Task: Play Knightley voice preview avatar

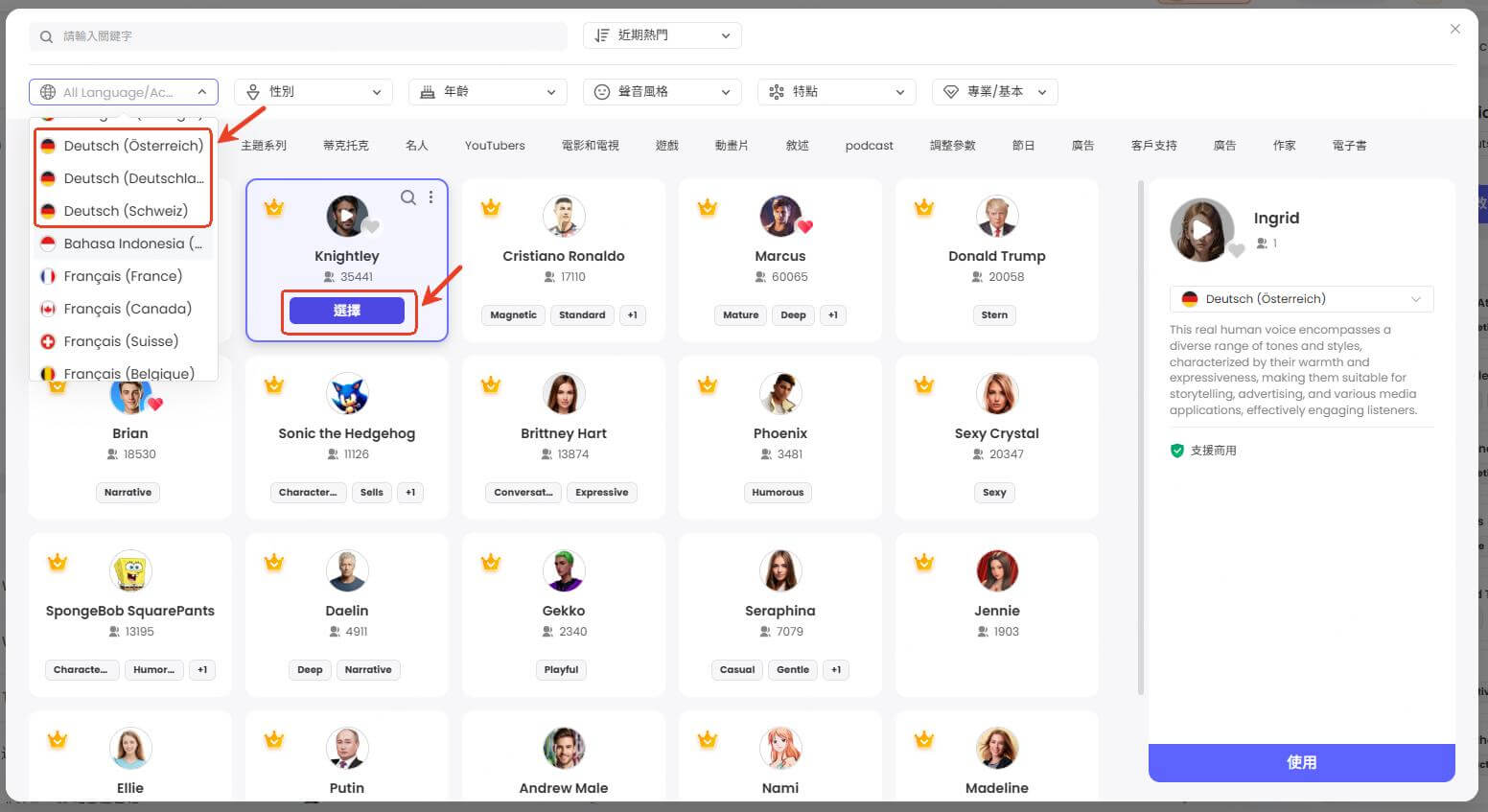Action: [x=347, y=216]
